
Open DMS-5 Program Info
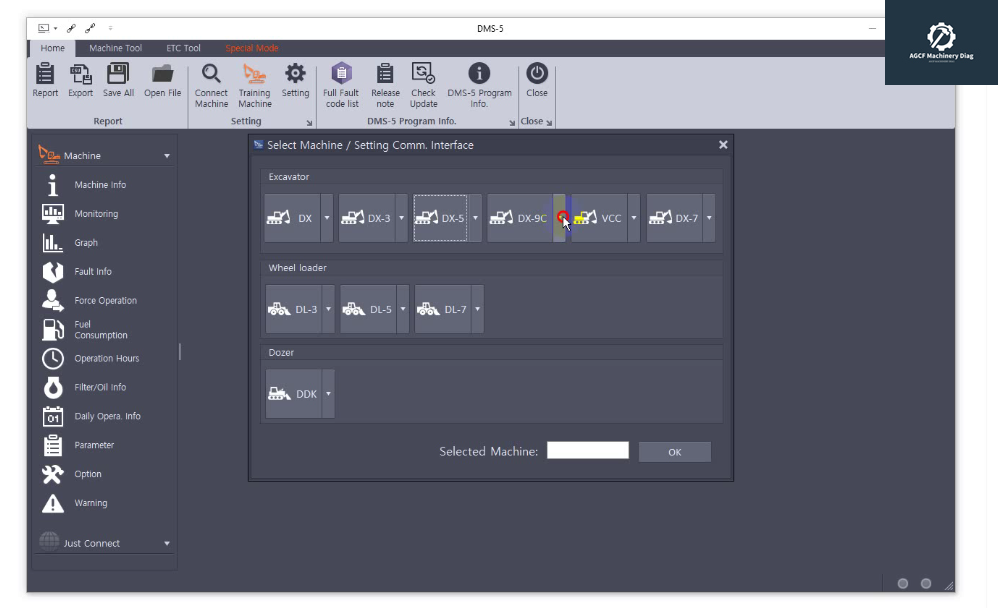pos(479,74)
